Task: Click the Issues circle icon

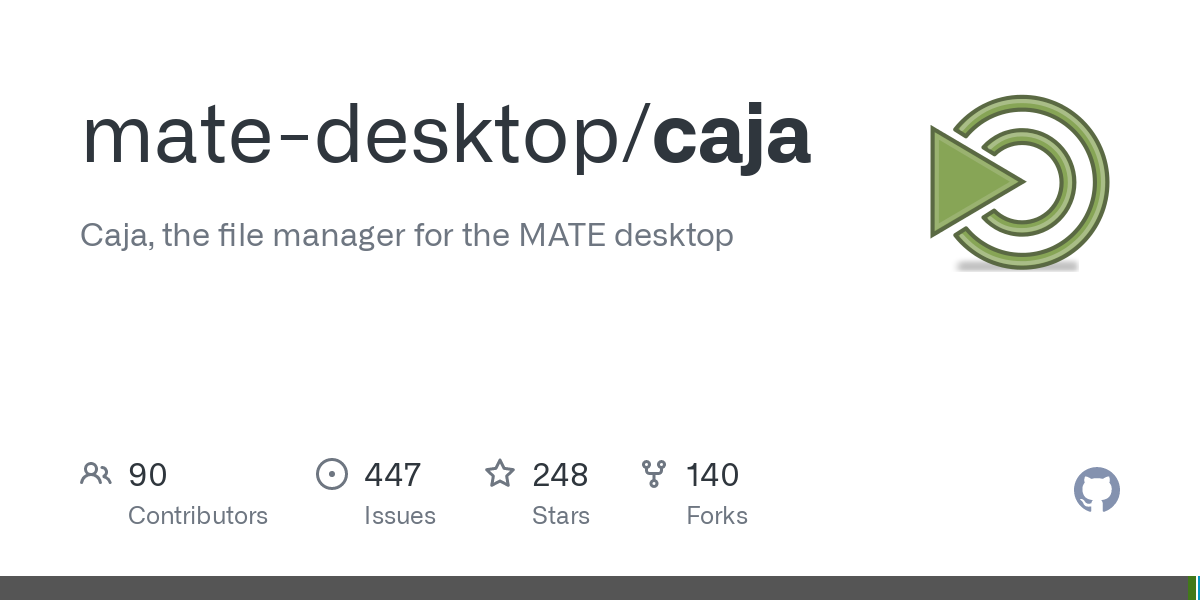Action: 332,474
